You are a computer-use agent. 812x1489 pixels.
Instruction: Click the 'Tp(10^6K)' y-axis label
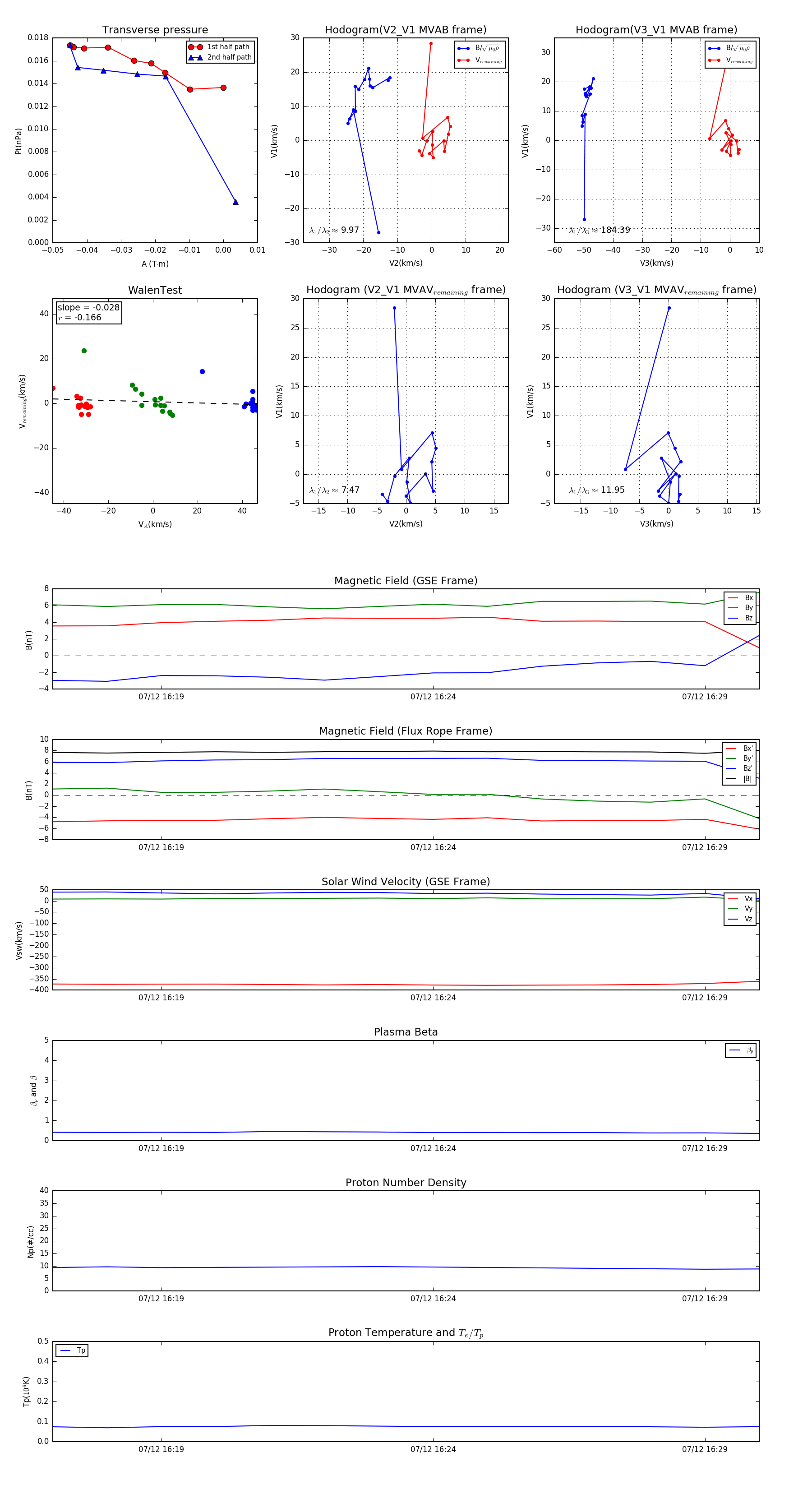[26, 1392]
